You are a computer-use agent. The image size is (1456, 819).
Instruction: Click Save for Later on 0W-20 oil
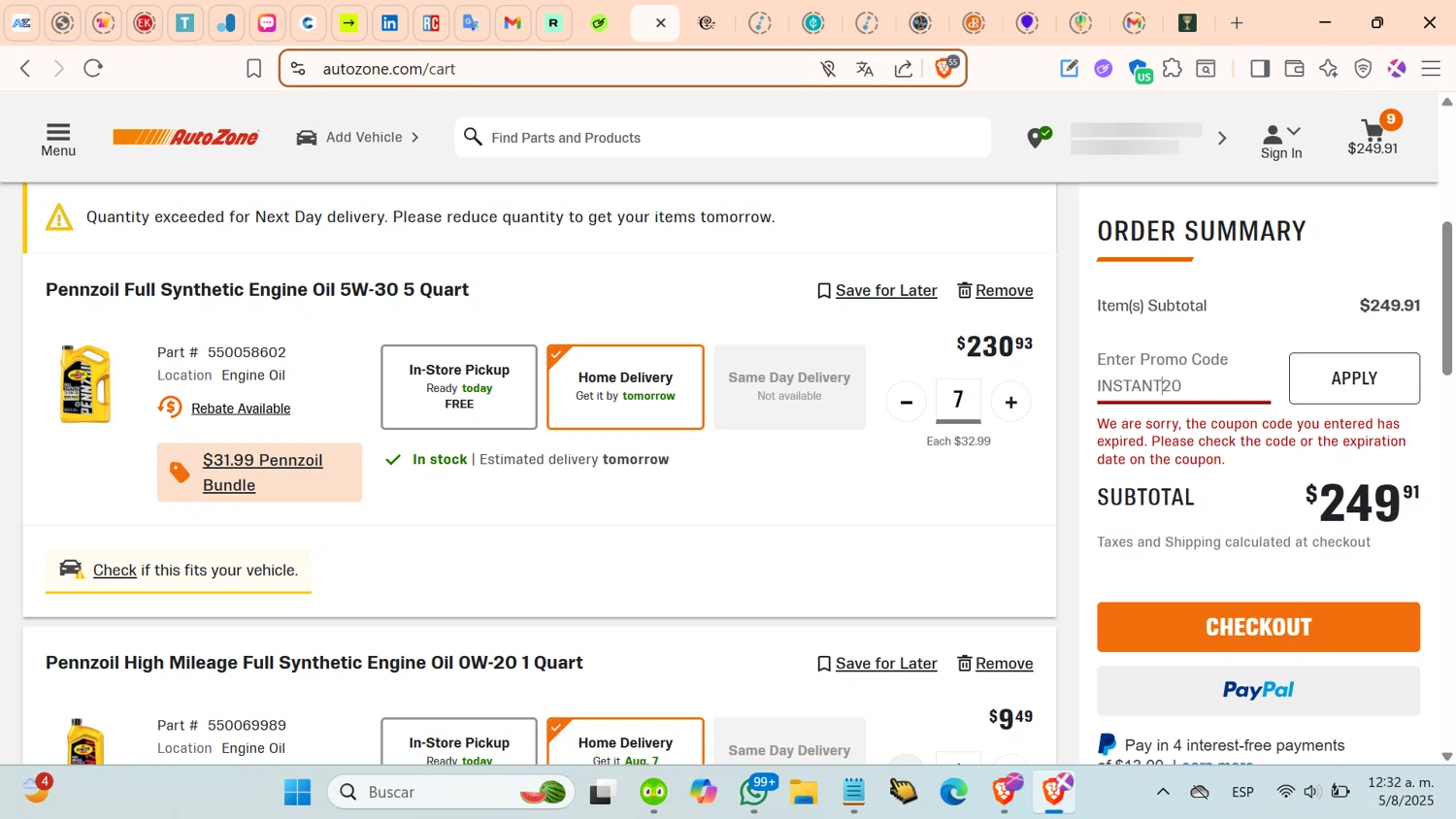tap(877, 664)
